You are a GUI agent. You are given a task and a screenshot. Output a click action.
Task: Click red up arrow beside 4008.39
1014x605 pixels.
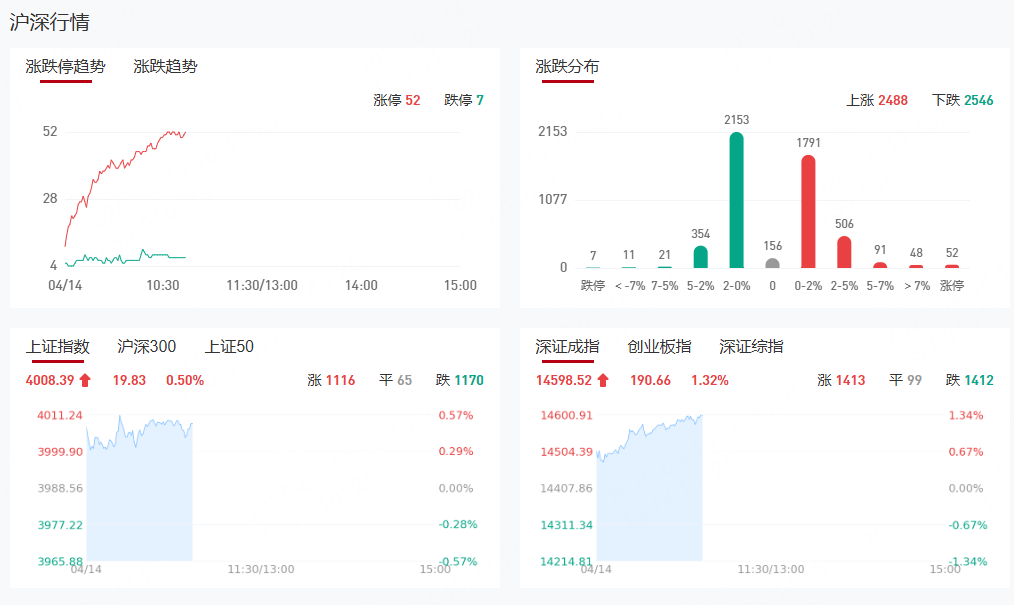click(x=85, y=380)
